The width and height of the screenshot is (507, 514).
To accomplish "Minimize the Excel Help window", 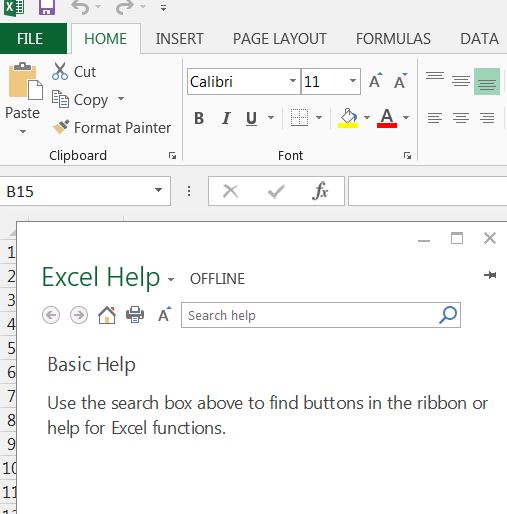I will click(424, 240).
